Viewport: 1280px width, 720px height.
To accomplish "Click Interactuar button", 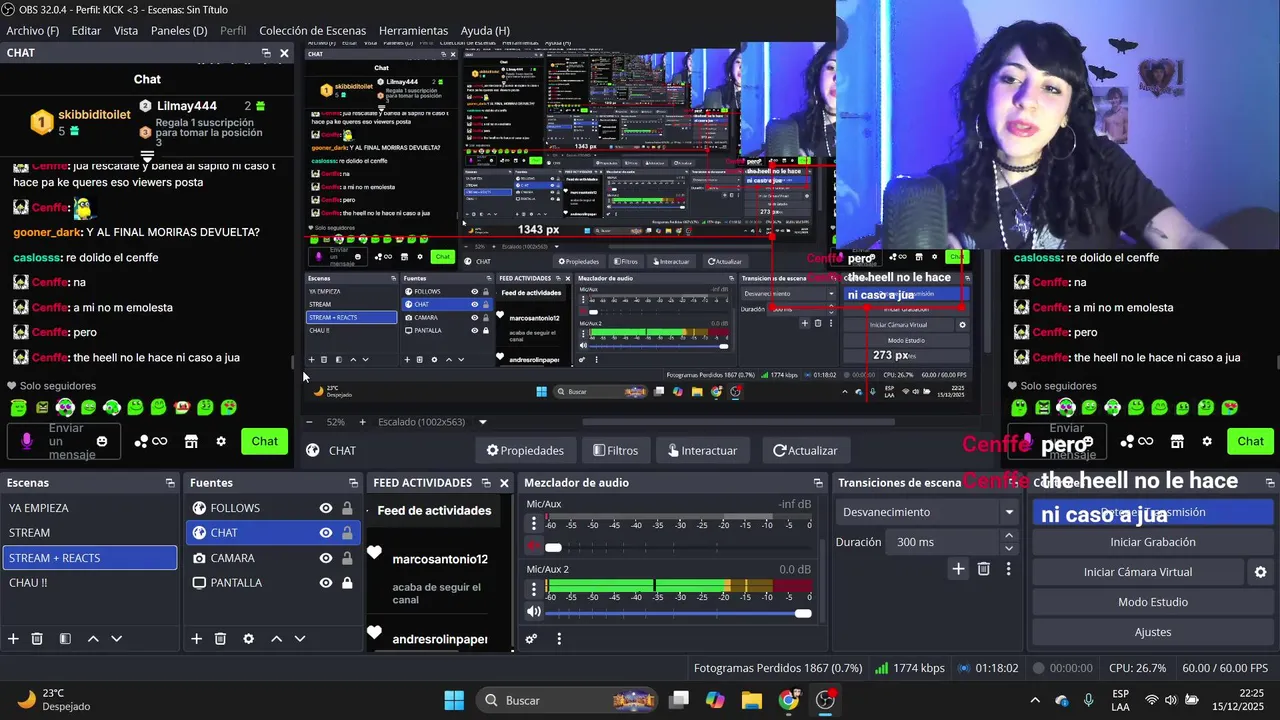I will [702, 451].
